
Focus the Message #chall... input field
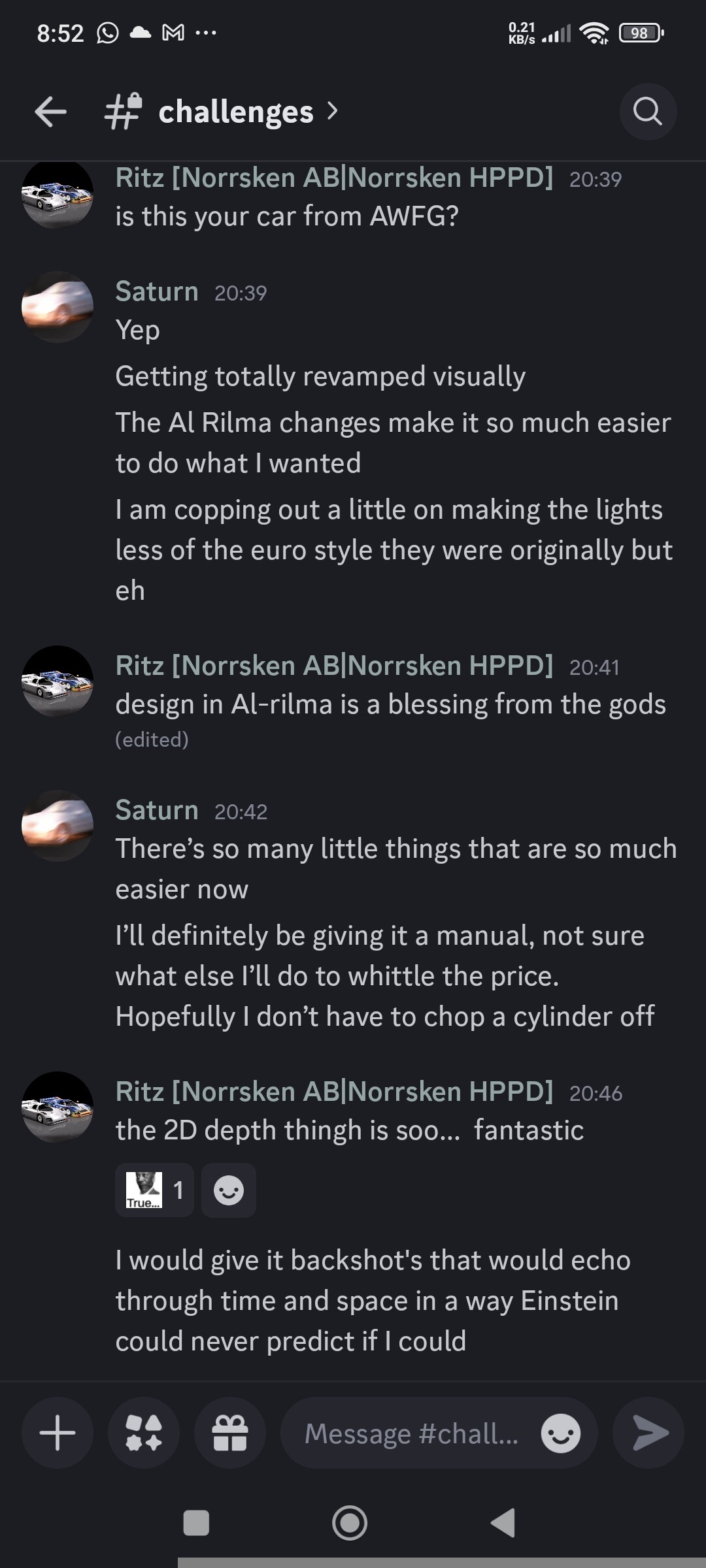click(x=412, y=1433)
